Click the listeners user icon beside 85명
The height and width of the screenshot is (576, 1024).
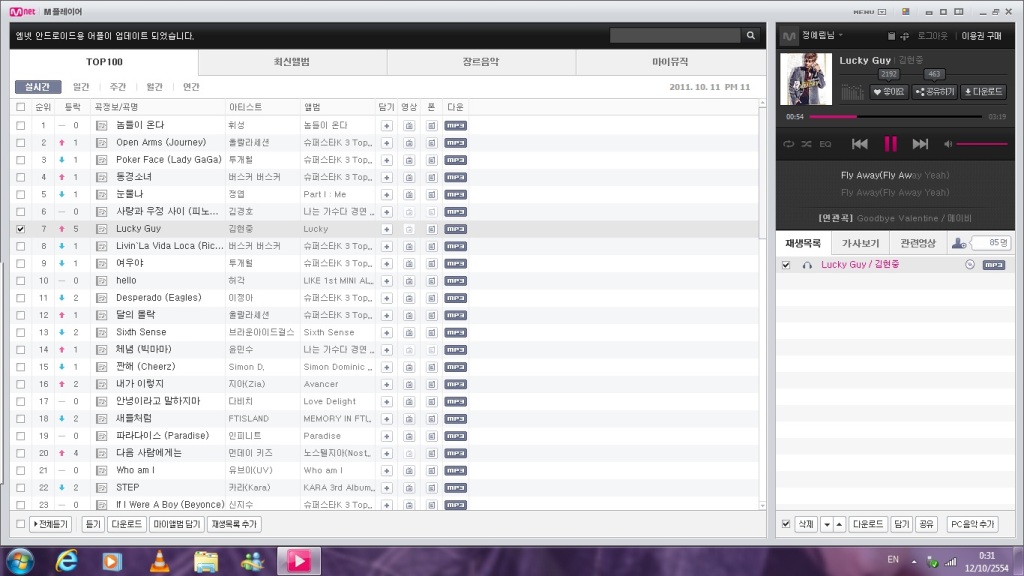tap(959, 243)
